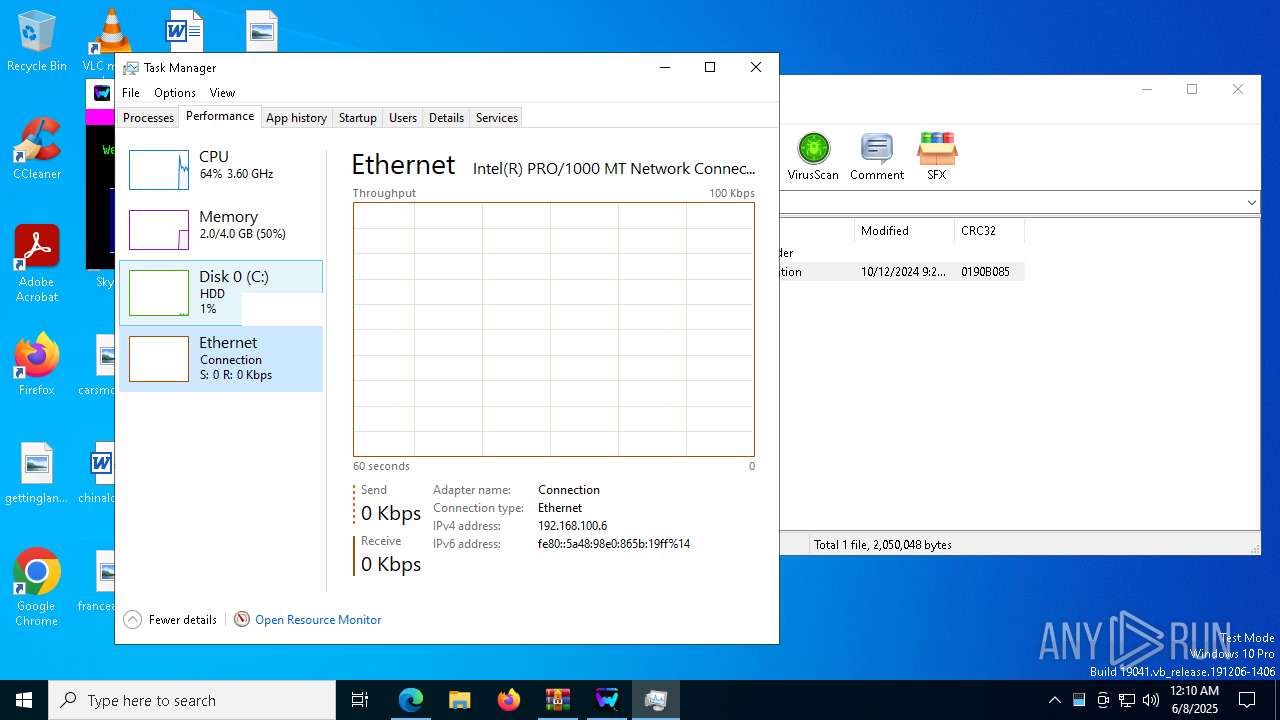Open Microsoft Edge from the taskbar
The image size is (1280, 720).
pos(411,700)
